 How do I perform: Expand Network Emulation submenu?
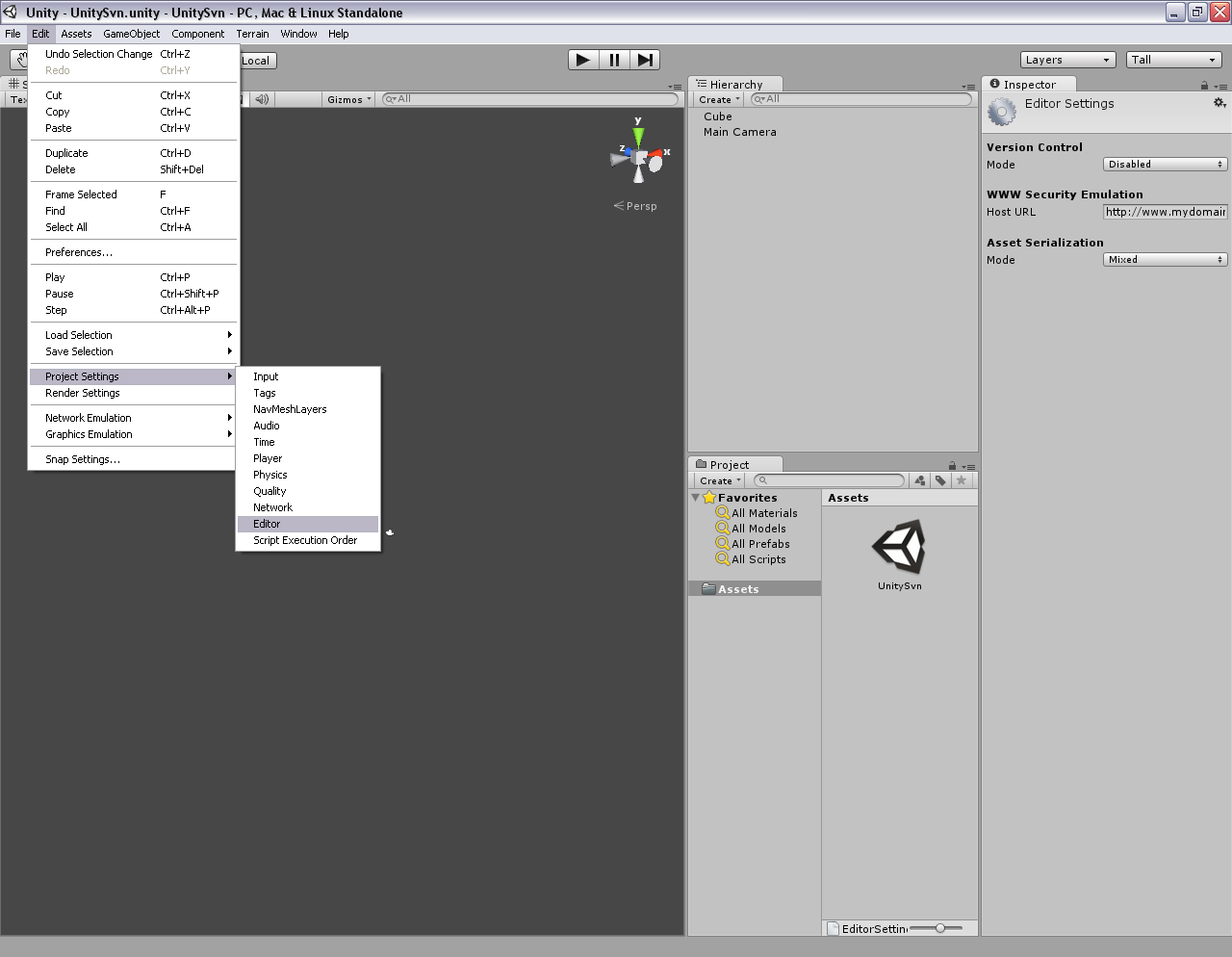coord(133,418)
